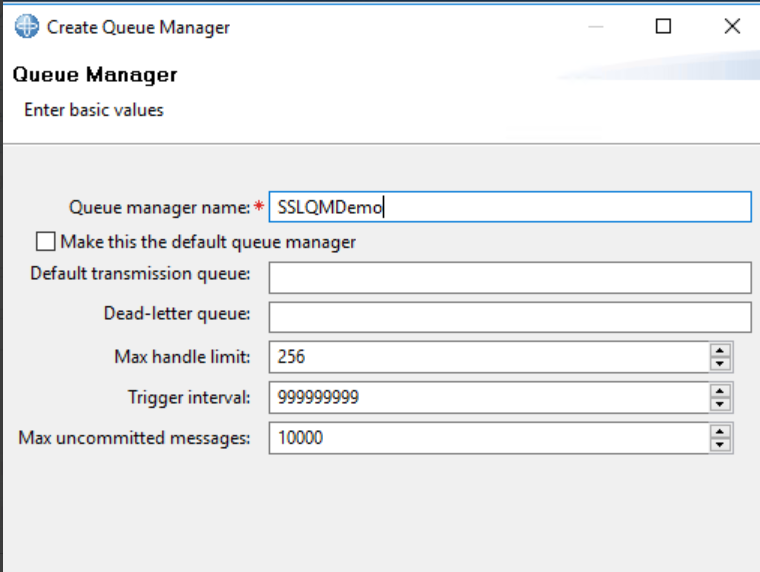Click the Enter basic values subtitle
The image size is (760, 572).
(94, 110)
